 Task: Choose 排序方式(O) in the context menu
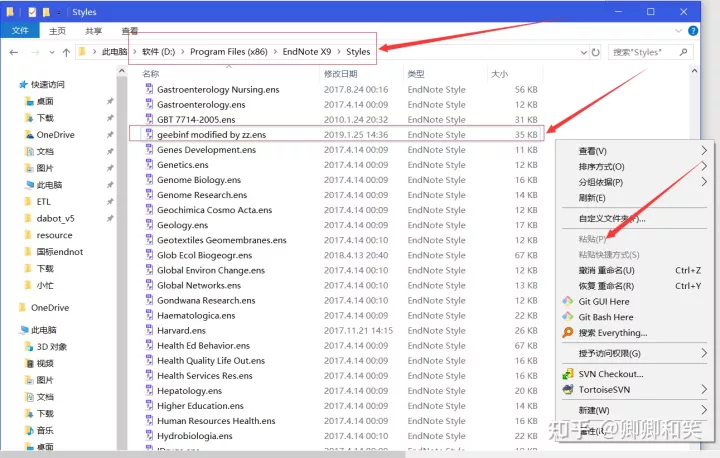click(602, 167)
